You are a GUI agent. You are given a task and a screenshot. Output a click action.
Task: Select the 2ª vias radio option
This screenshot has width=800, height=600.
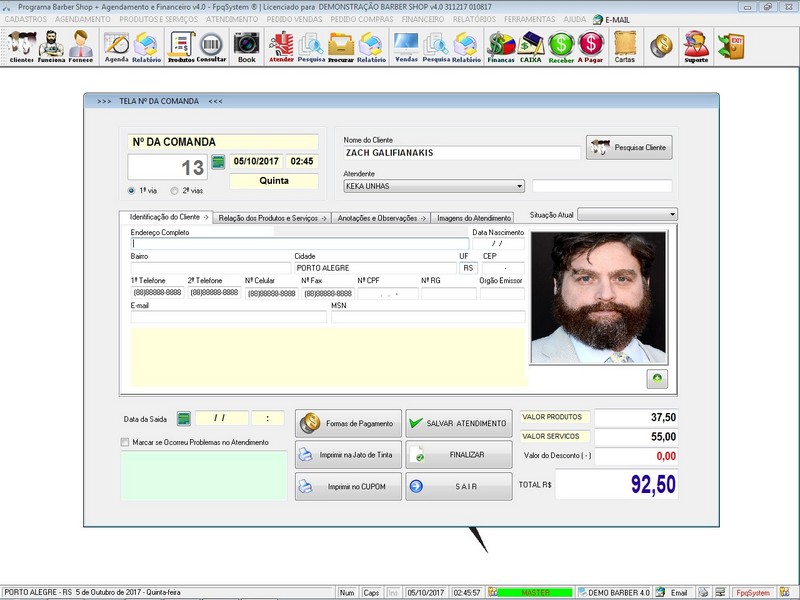coord(174,190)
